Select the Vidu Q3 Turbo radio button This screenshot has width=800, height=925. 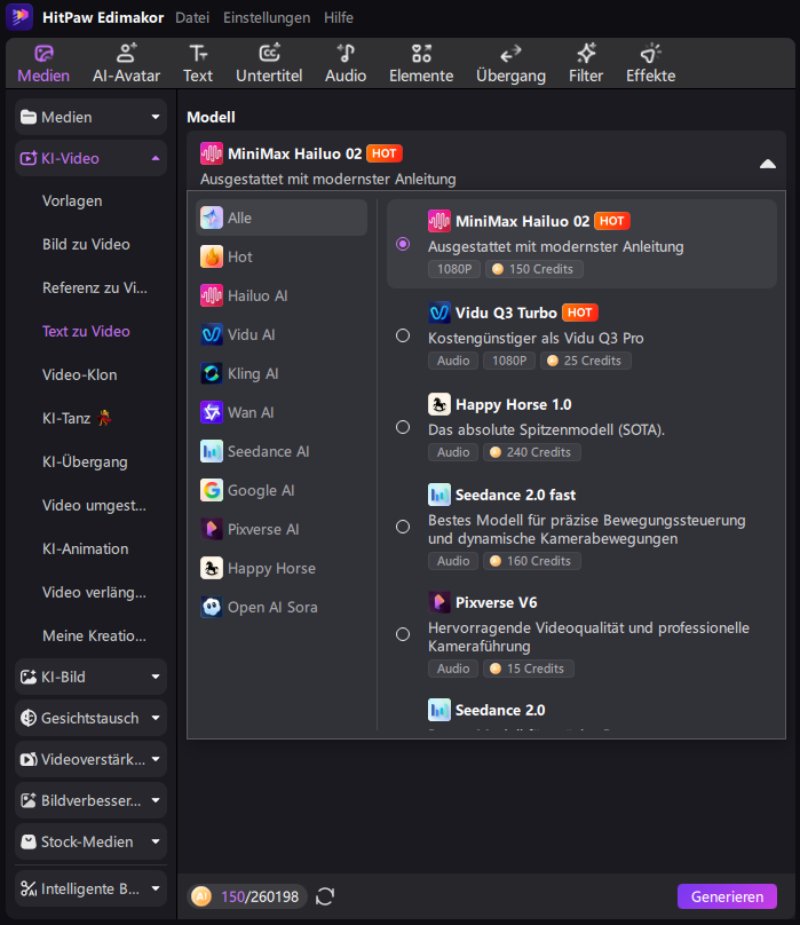[403, 336]
